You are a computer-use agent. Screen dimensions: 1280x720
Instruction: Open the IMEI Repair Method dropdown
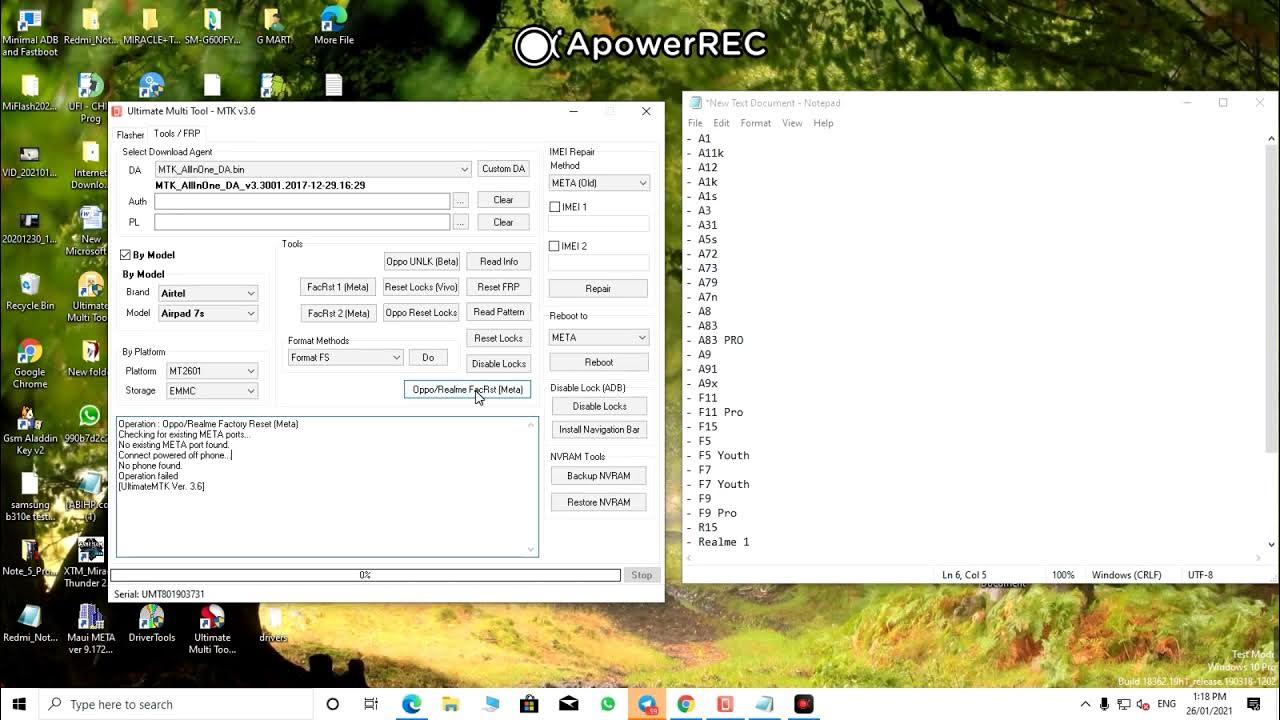(599, 183)
